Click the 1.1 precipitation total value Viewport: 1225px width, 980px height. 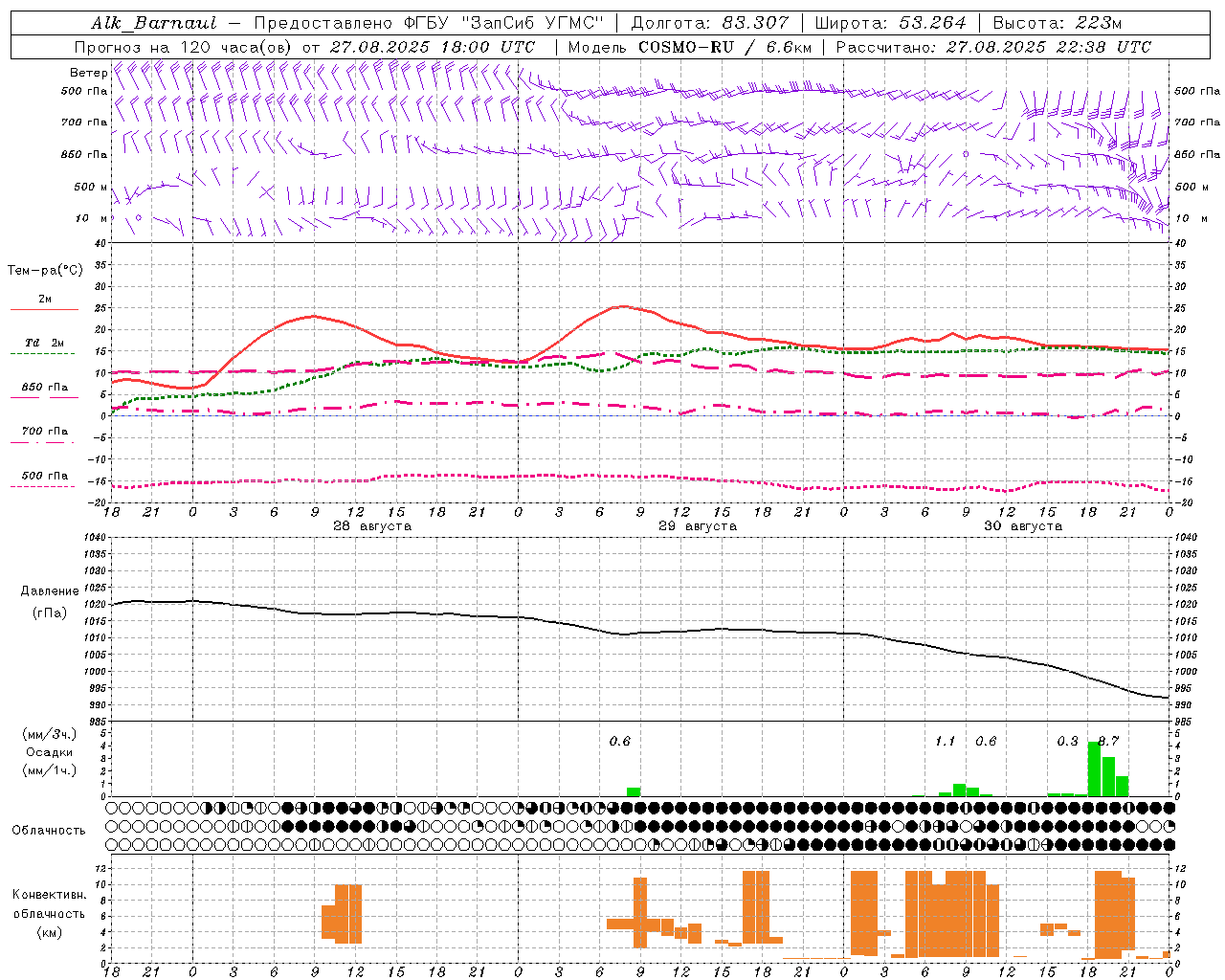pyautogui.click(x=945, y=741)
